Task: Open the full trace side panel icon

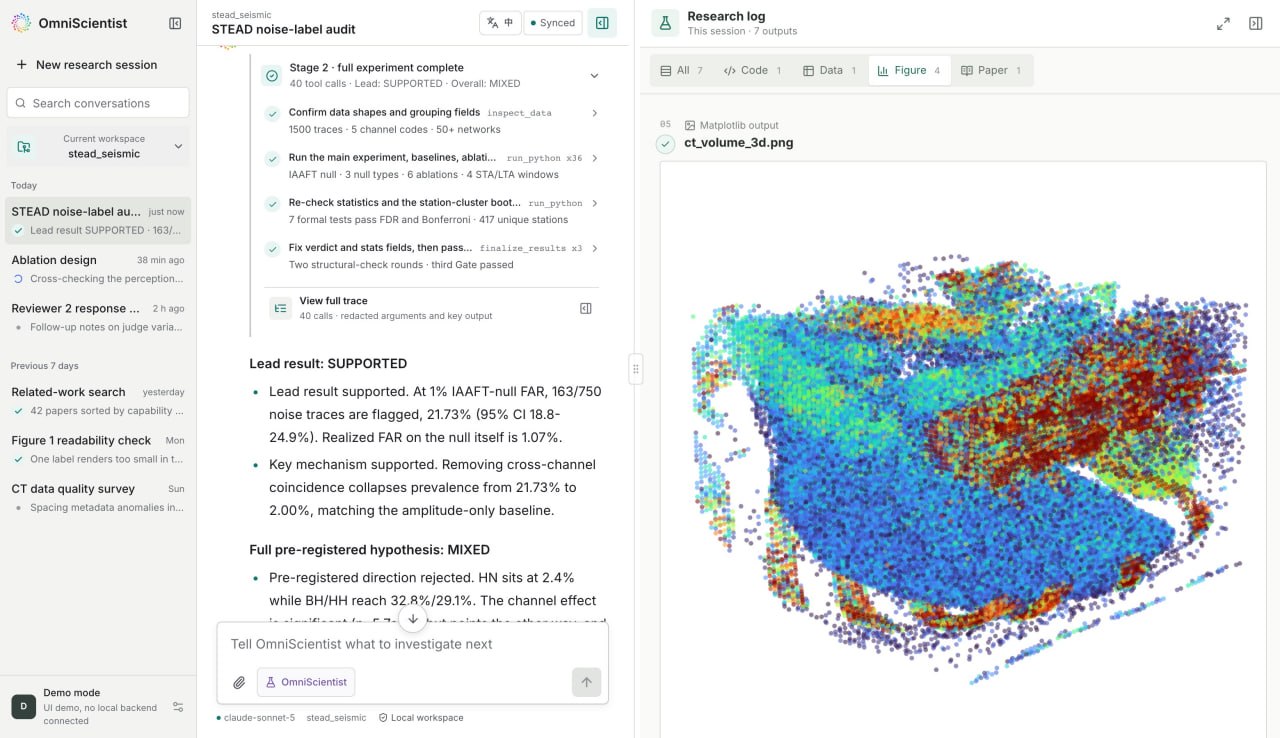Action: click(586, 308)
